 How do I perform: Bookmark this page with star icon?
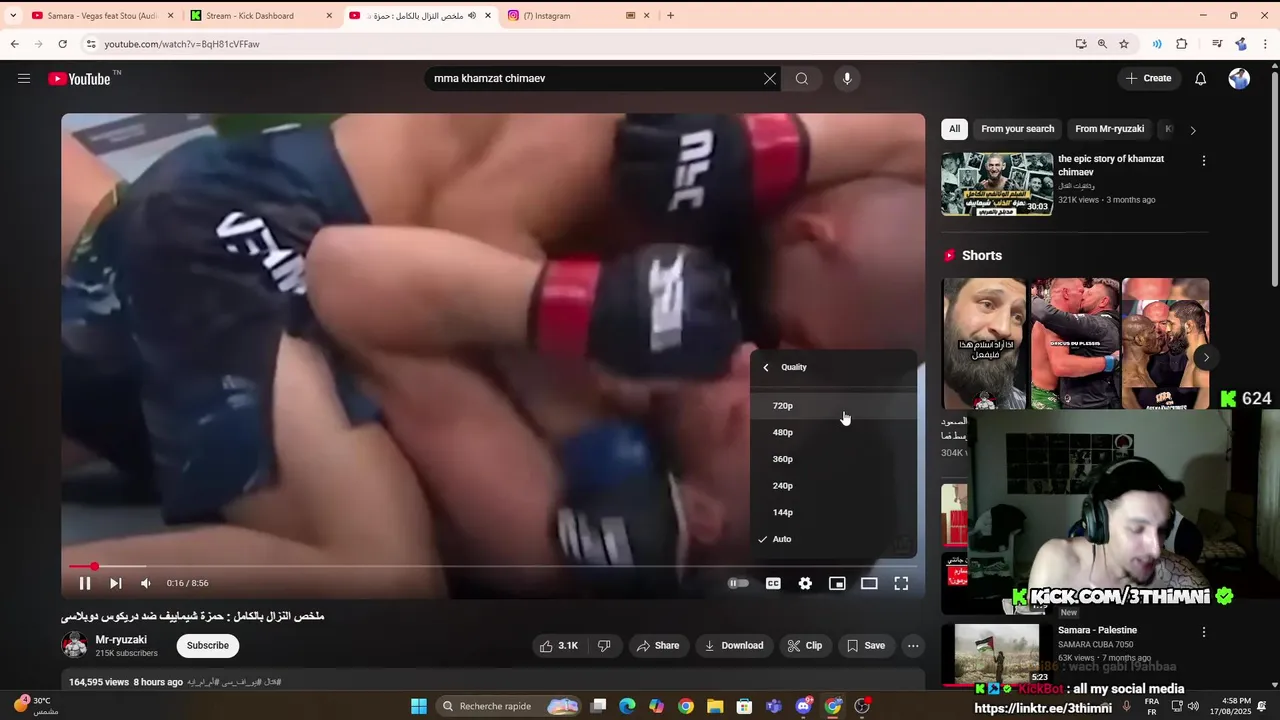pos(1124,44)
